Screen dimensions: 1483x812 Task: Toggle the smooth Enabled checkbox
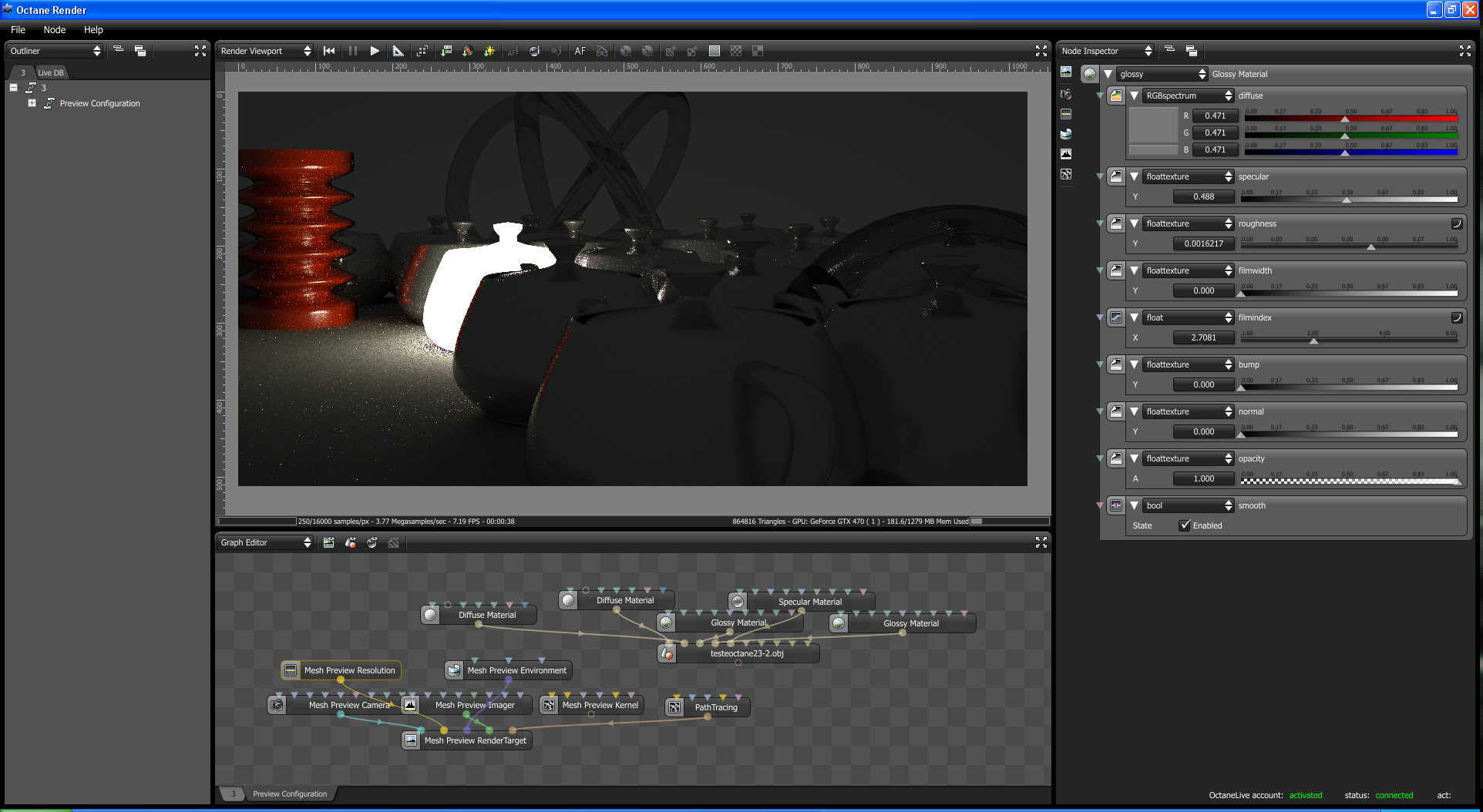[x=1185, y=525]
